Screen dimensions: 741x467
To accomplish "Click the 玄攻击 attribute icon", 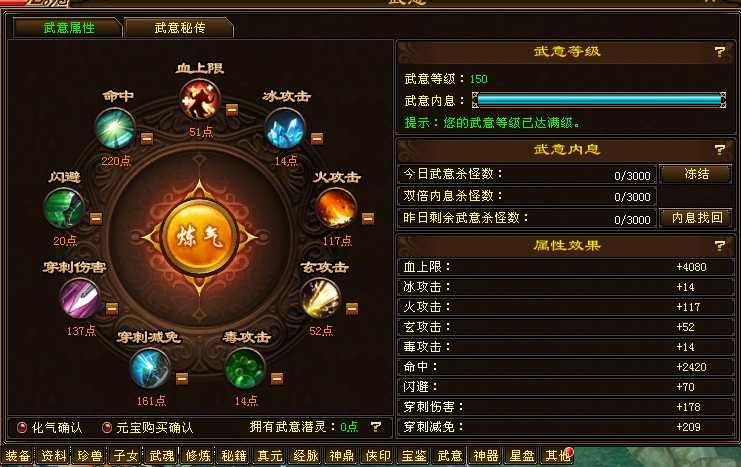I will (320, 298).
